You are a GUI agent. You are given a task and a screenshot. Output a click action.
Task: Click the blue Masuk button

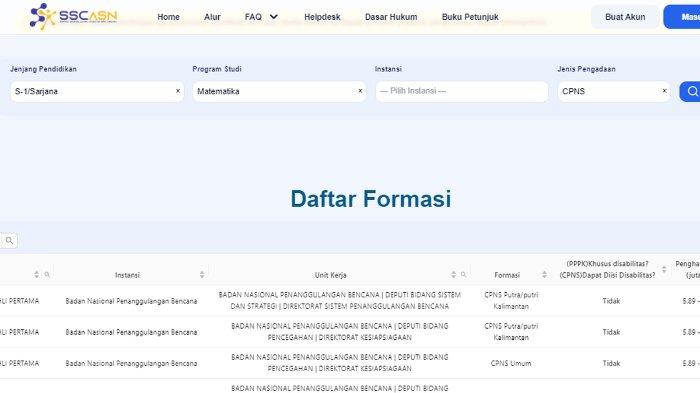(682, 17)
